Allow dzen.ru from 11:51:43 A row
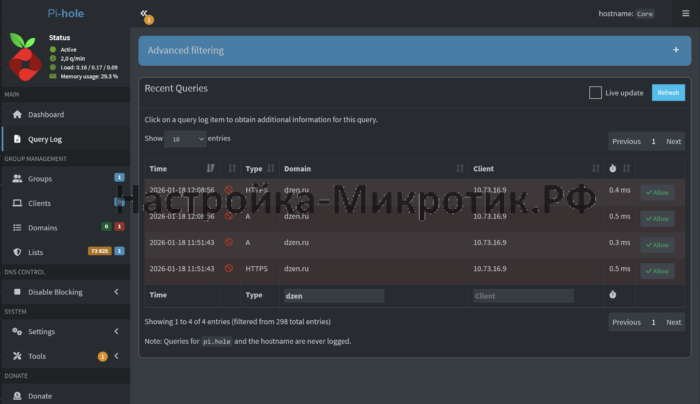The width and height of the screenshot is (700, 404). click(657, 245)
